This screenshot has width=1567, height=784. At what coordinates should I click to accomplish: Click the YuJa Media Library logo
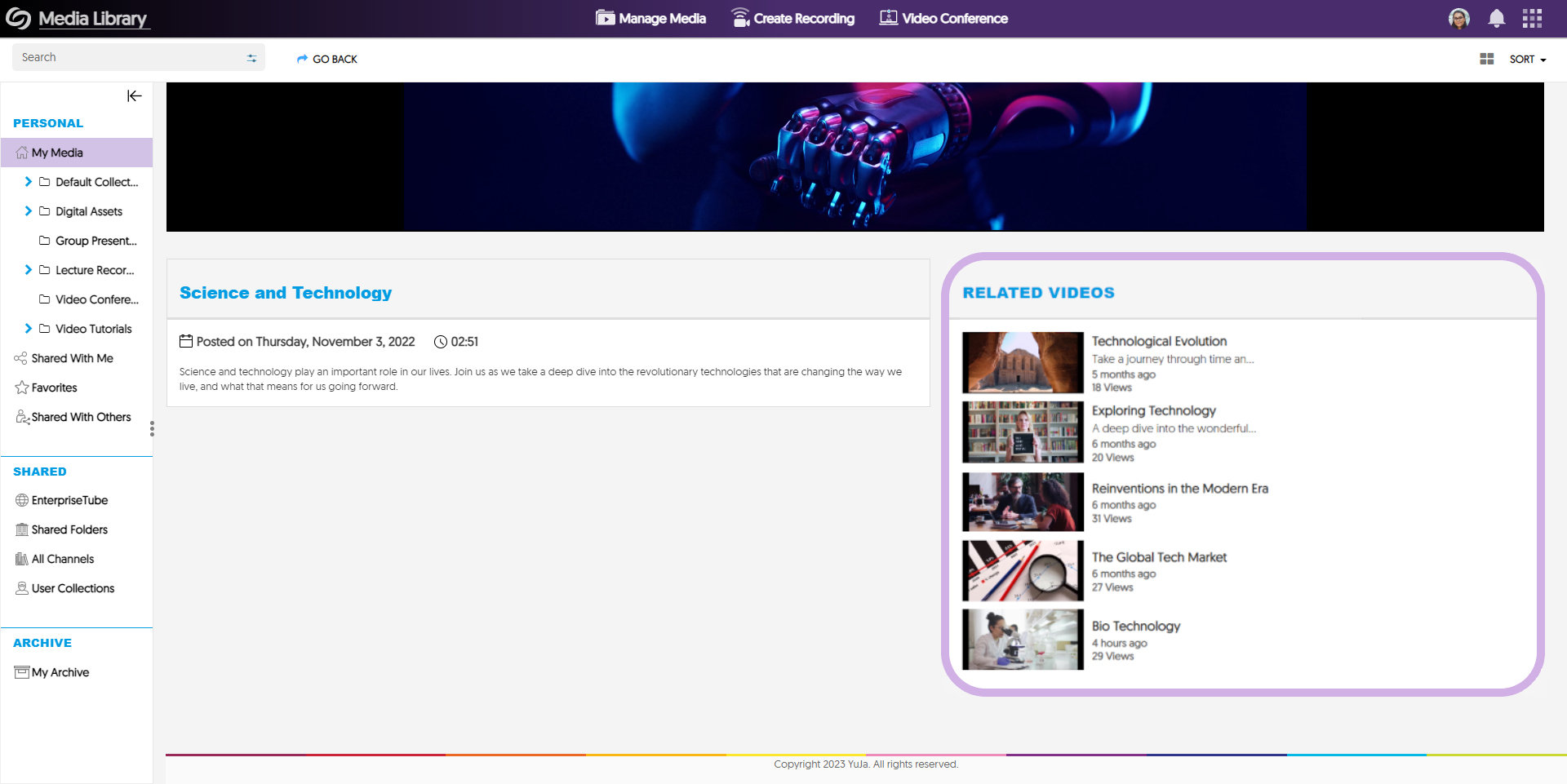pos(78,19)
